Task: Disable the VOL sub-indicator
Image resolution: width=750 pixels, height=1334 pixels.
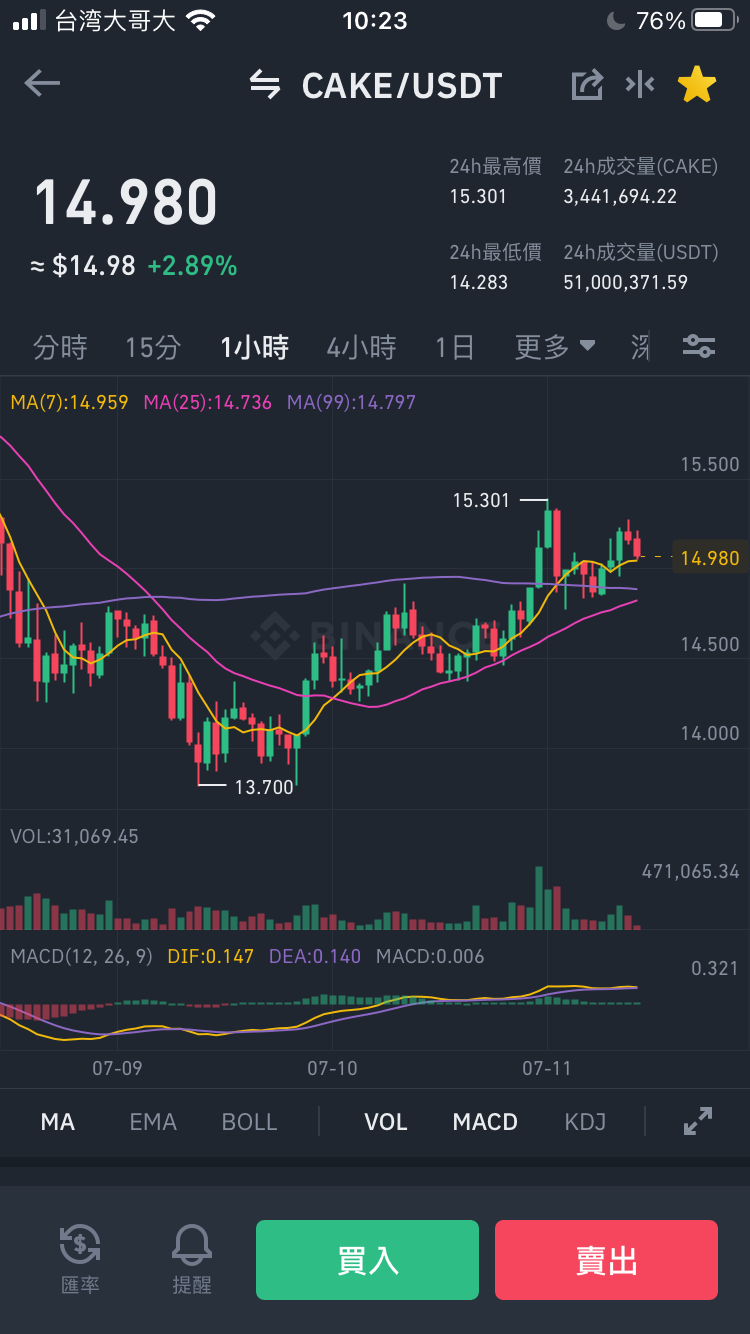Action: tap(385, 1122)
